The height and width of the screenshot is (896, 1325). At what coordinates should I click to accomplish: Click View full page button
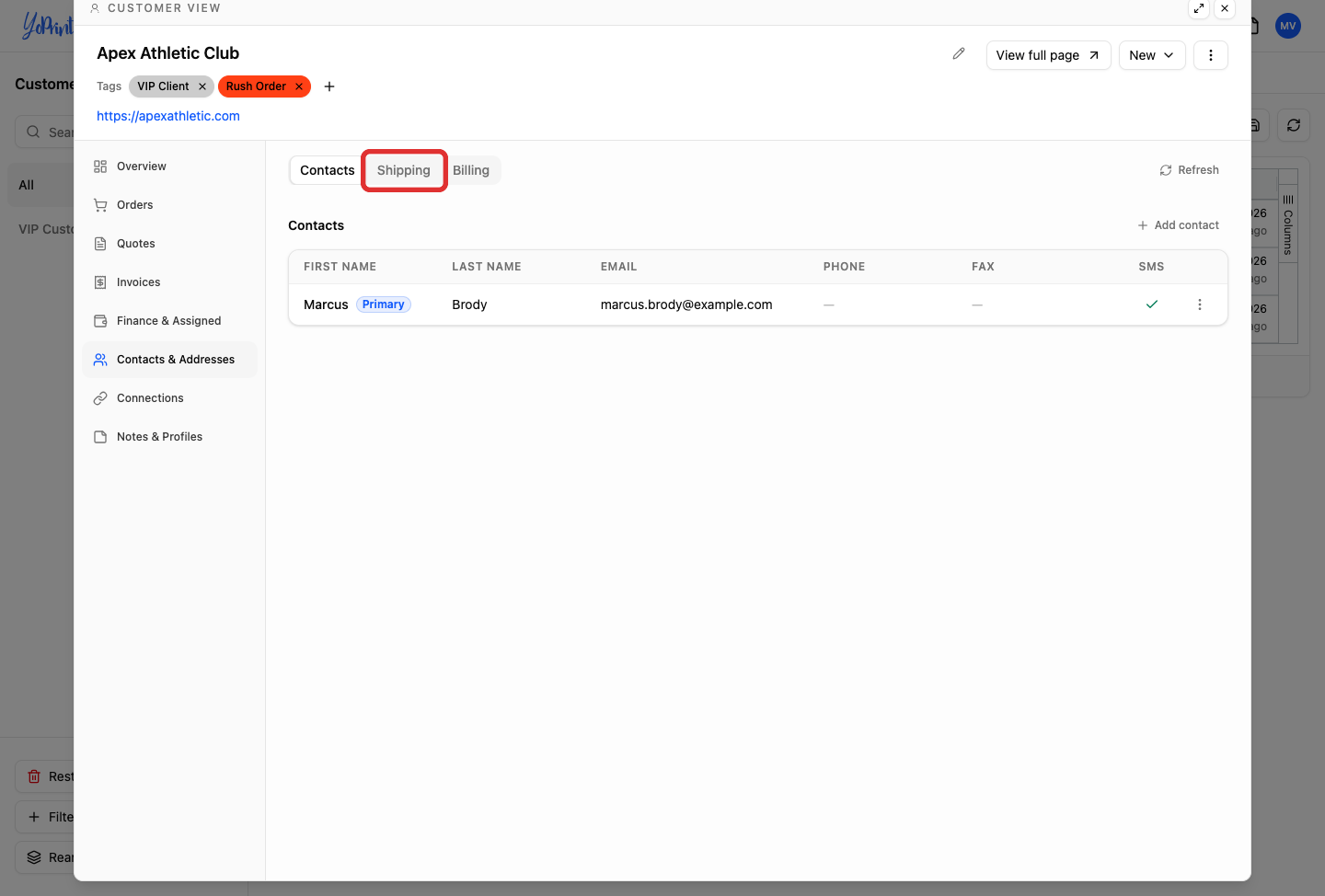(1049, 55)
